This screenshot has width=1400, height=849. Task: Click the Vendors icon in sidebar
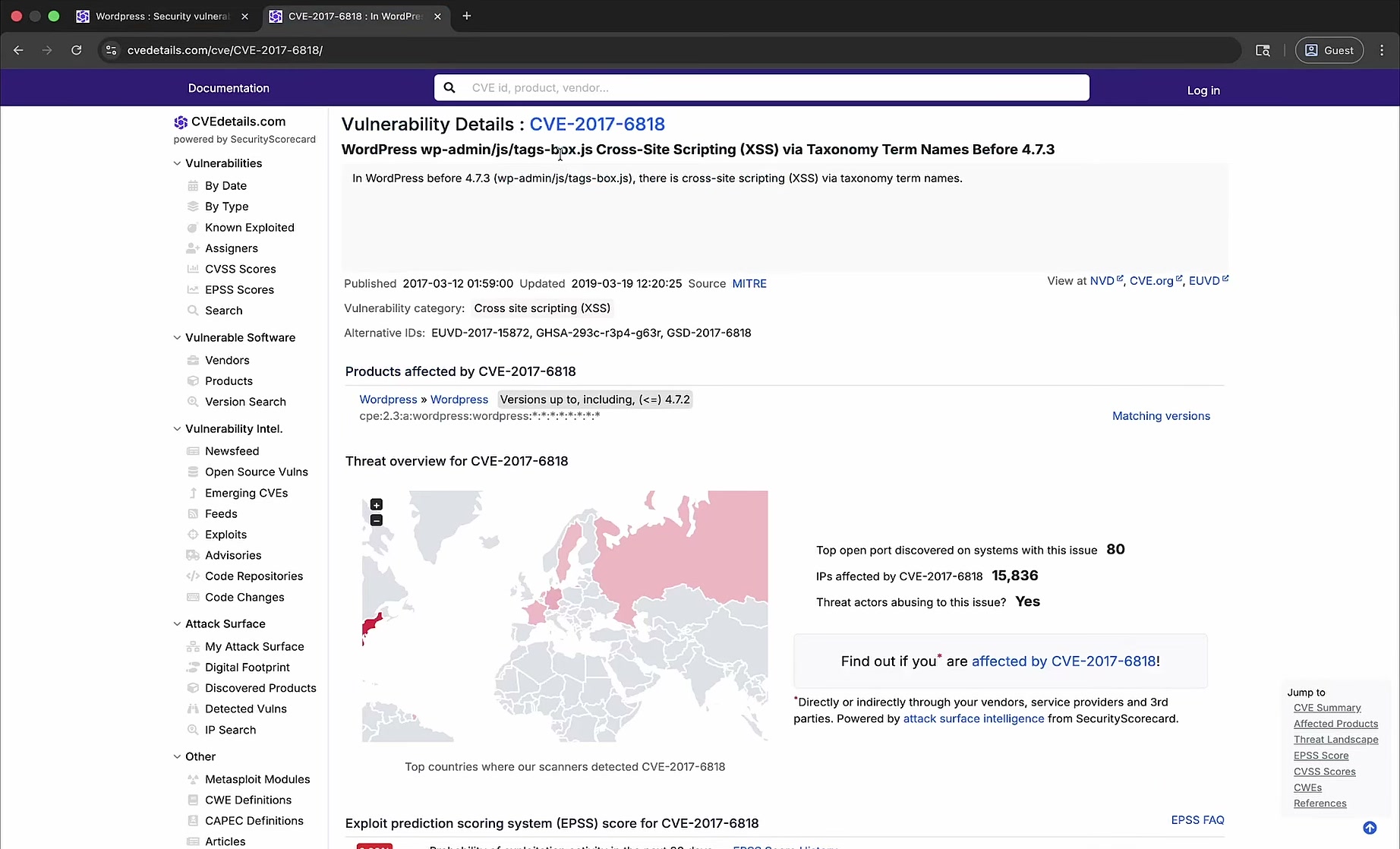(x=193, y=360)
